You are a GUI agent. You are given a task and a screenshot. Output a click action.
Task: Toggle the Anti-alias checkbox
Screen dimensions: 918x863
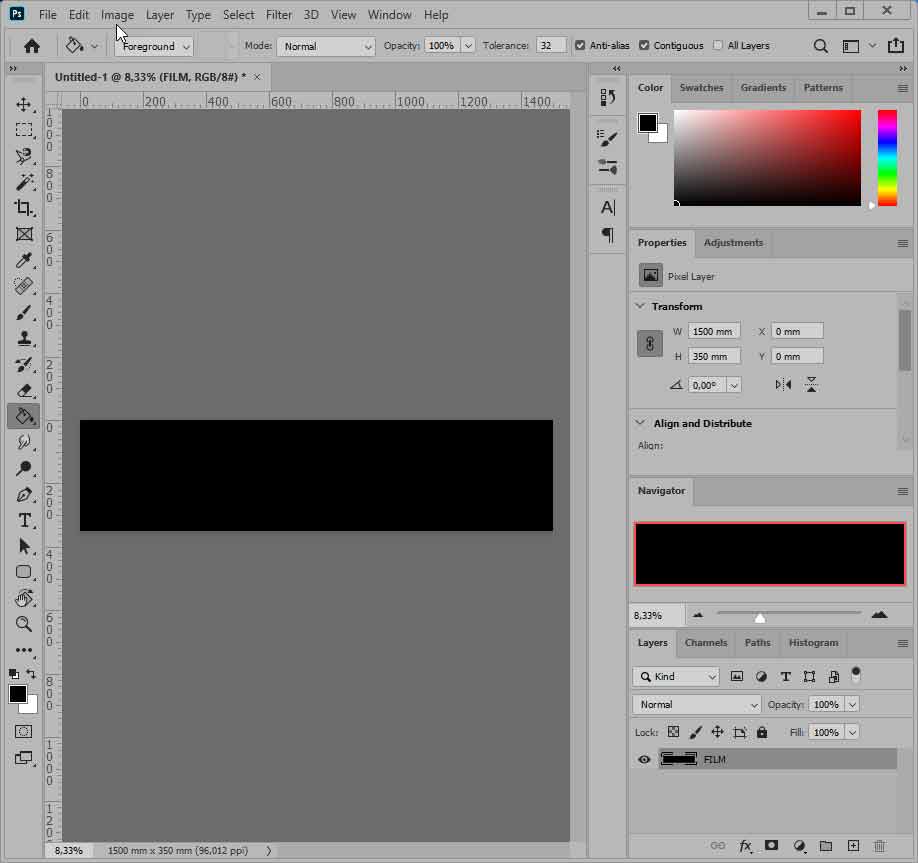pos(580,46)
